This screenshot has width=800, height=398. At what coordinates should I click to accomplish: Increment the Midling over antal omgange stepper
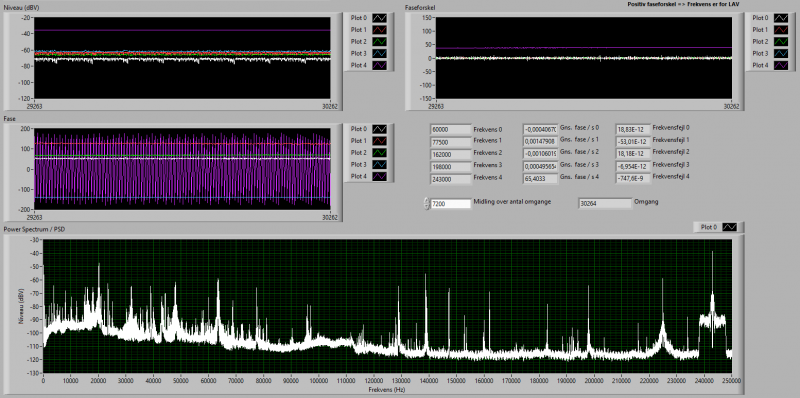(426, 201)
